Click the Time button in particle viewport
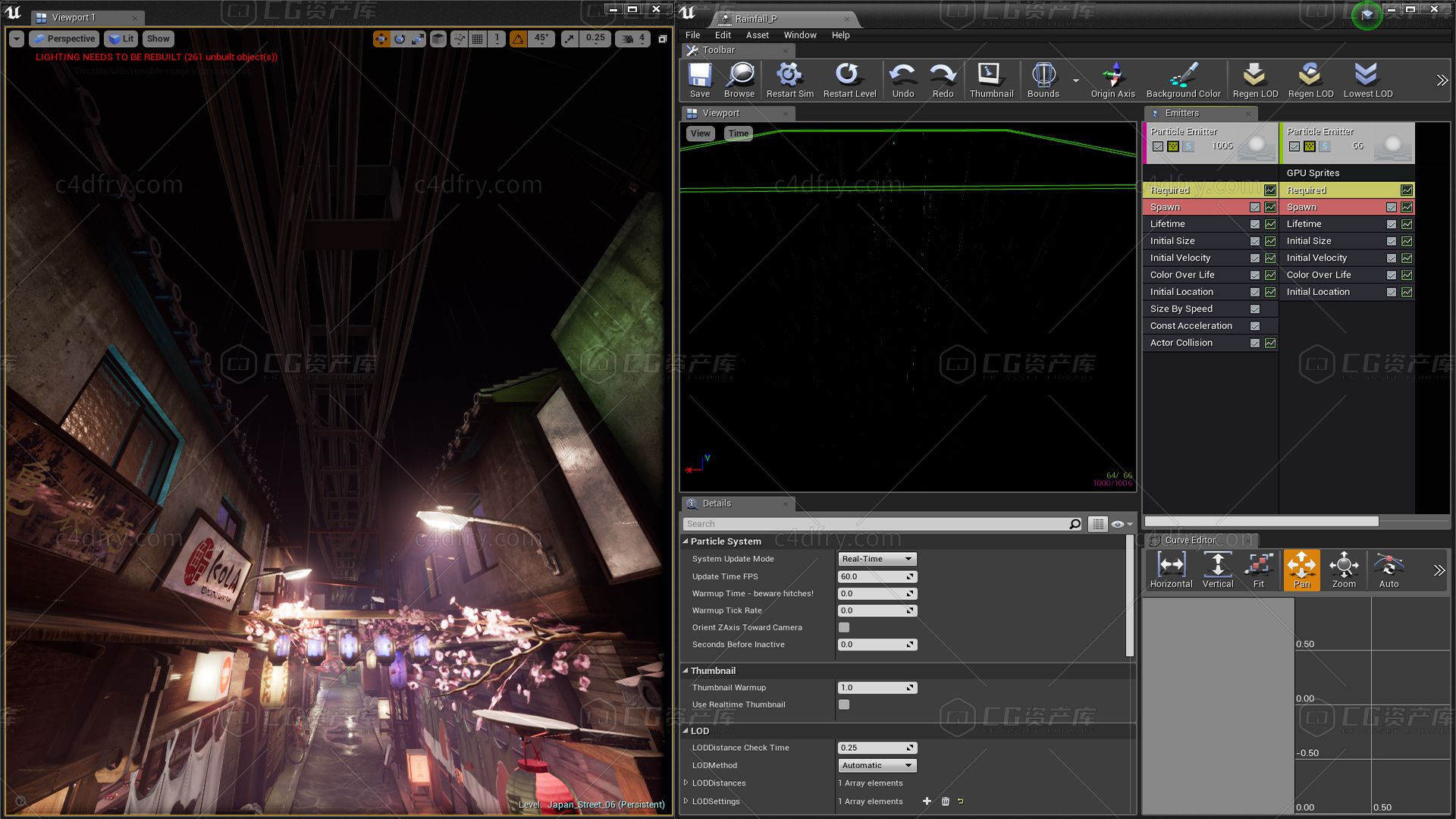The height and width of the screenshot is (819, 1456). point(738,133)
